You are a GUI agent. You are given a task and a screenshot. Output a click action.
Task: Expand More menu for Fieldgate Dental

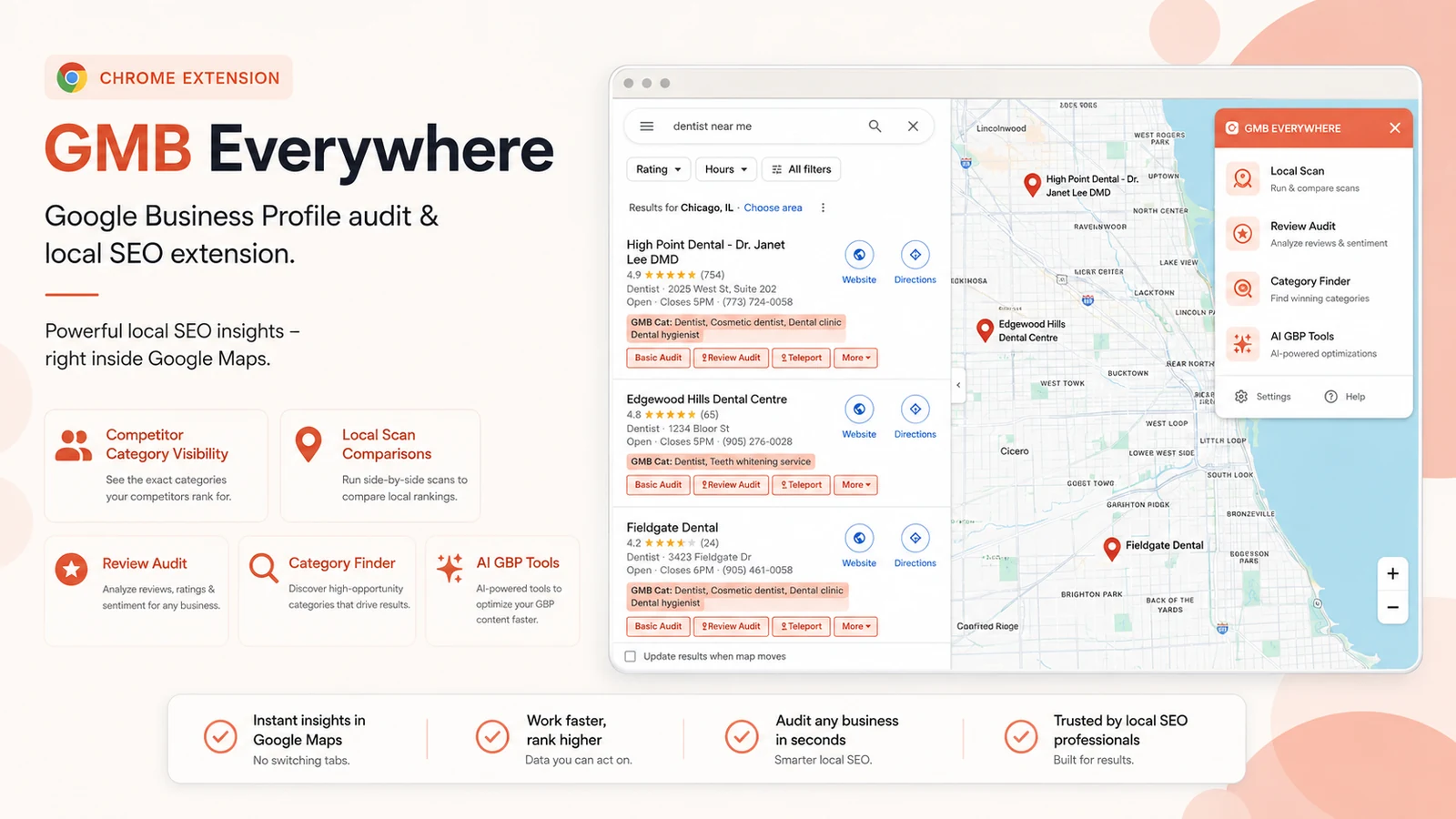click(x=855, y=626)
